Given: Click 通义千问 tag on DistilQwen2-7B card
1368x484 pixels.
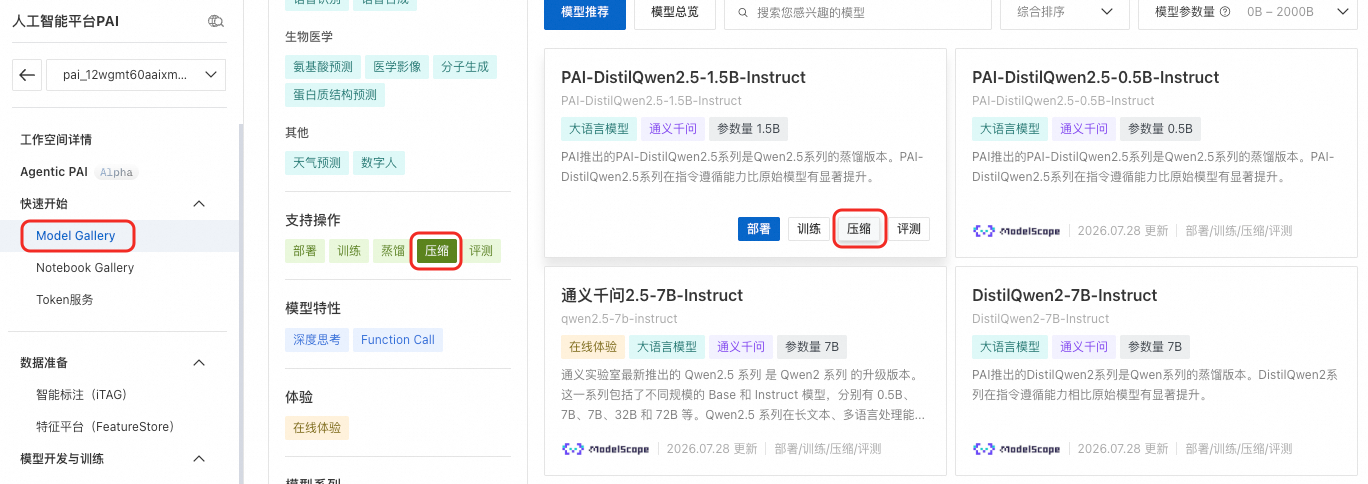Looking at the screenshot, I should (x=1084, y=347).
